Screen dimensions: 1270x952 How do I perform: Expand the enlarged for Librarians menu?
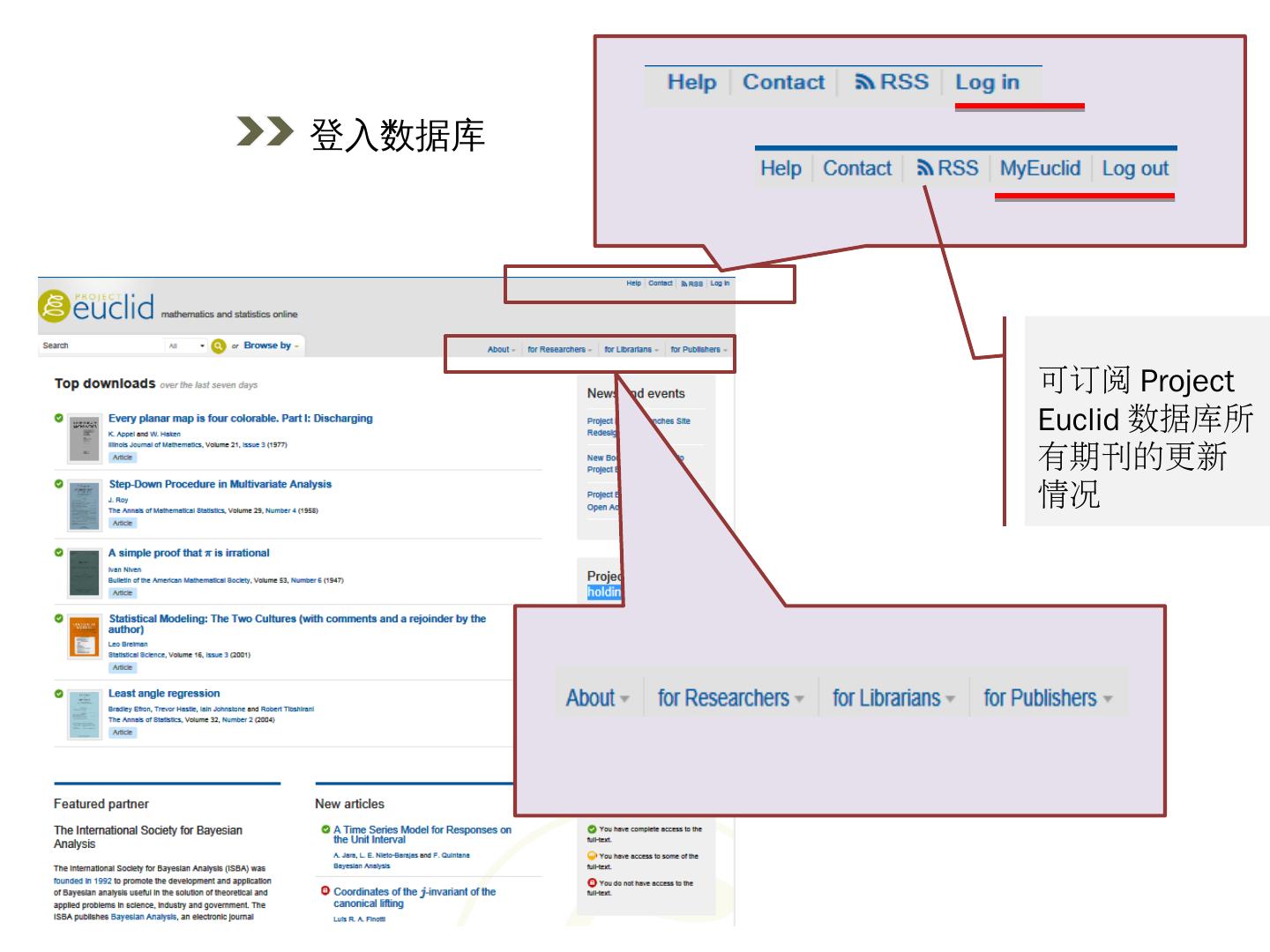[893, 698]
